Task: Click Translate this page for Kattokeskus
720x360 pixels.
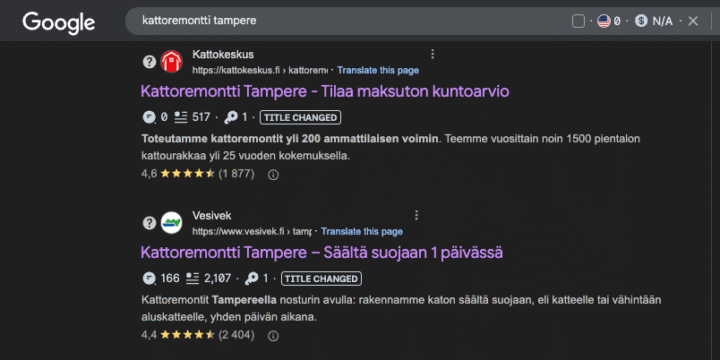Action: pos(378,70)
